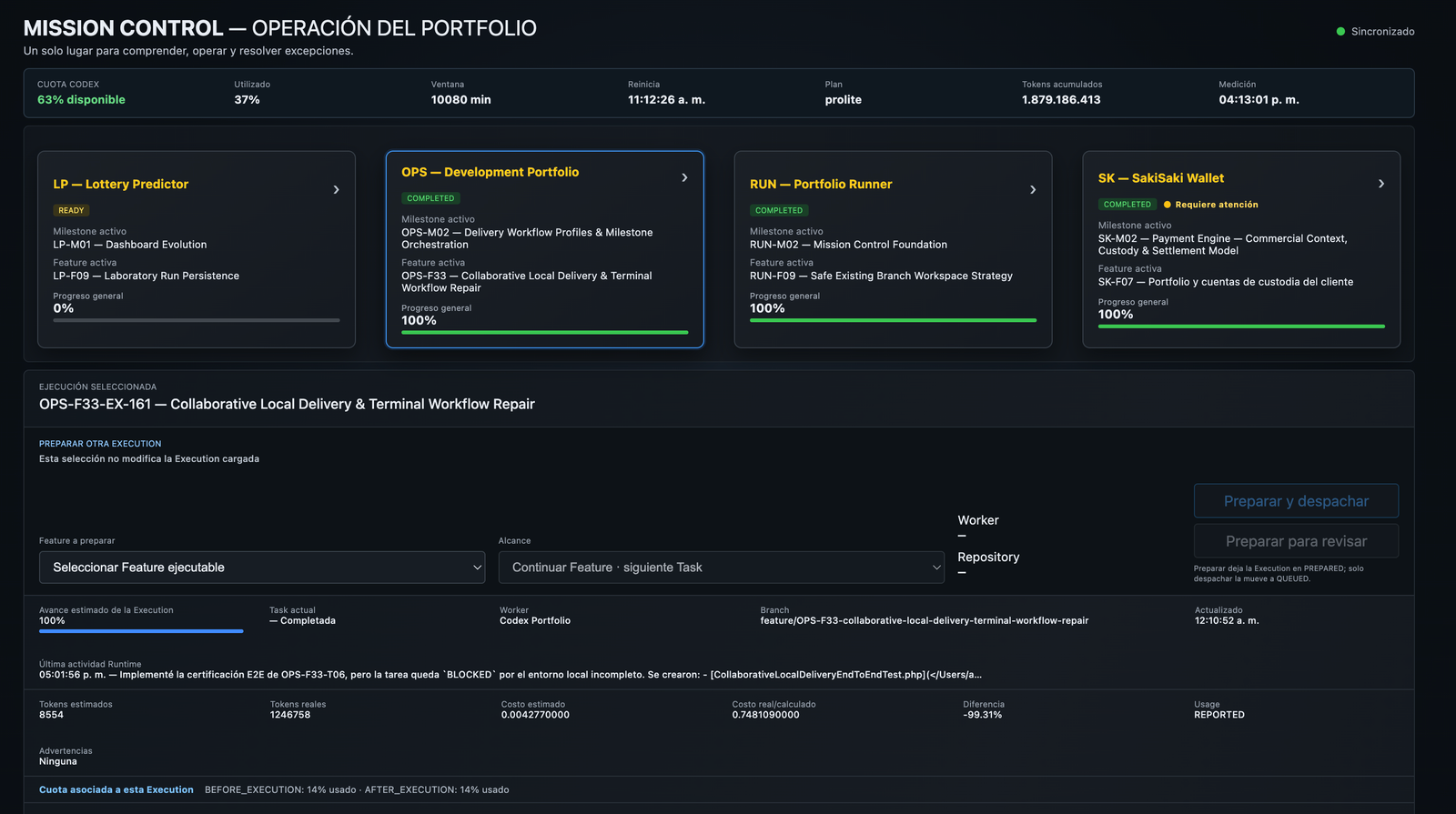1456x814 pixels.
Task: Select the LP — Lottery Predictor card title
Action: click(121, 184)
